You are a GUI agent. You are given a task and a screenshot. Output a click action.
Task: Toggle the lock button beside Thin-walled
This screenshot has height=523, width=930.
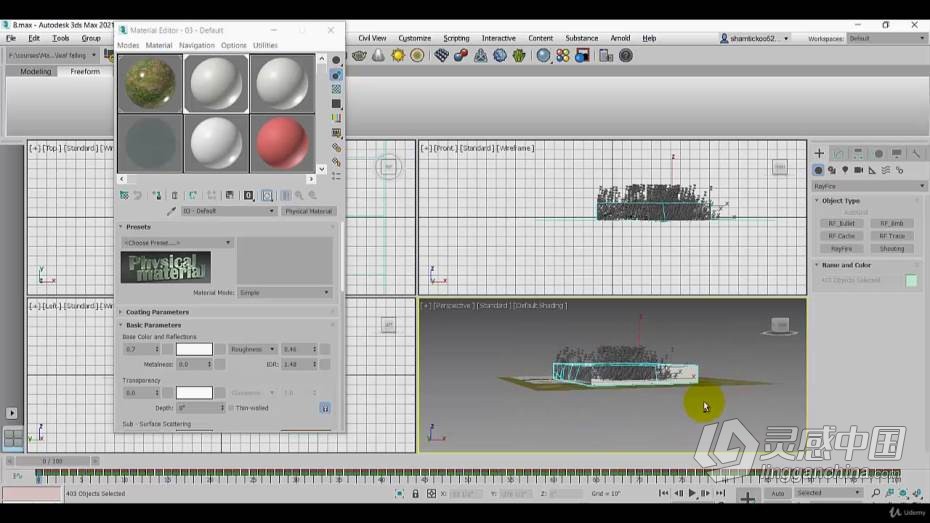[325, 408]
